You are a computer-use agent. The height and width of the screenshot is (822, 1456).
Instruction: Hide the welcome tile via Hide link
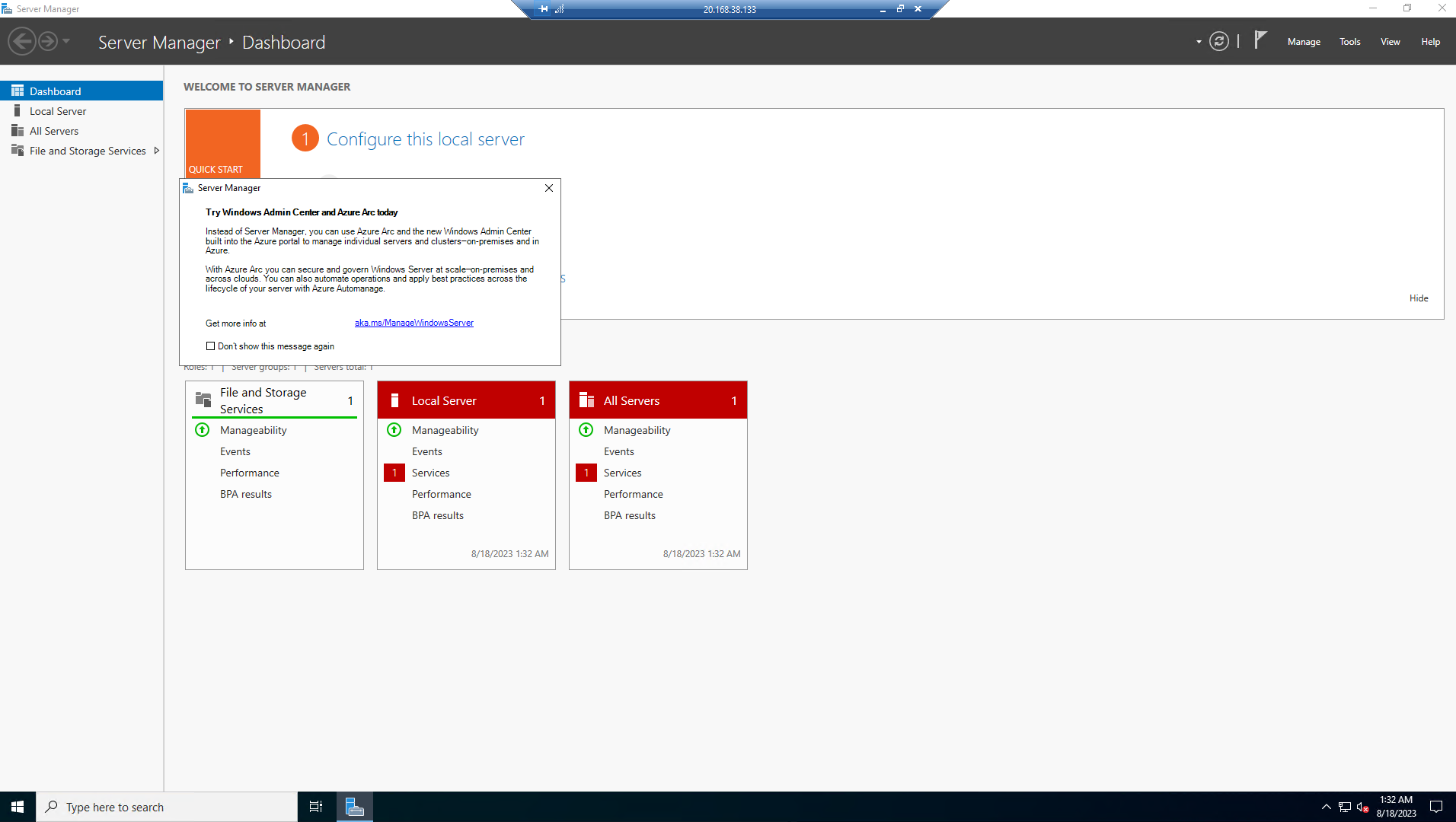point(1418,298)
